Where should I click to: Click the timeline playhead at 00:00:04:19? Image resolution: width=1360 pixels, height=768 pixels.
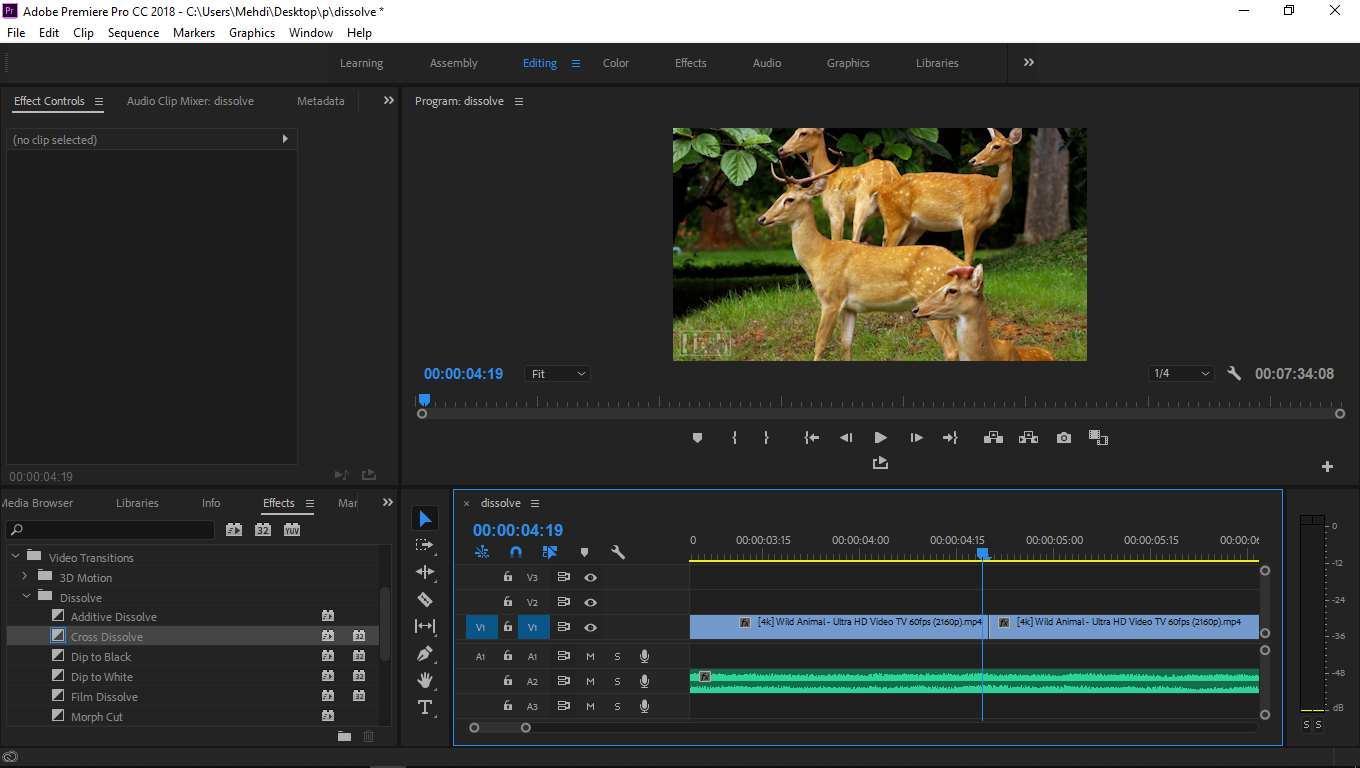point(982,553)
